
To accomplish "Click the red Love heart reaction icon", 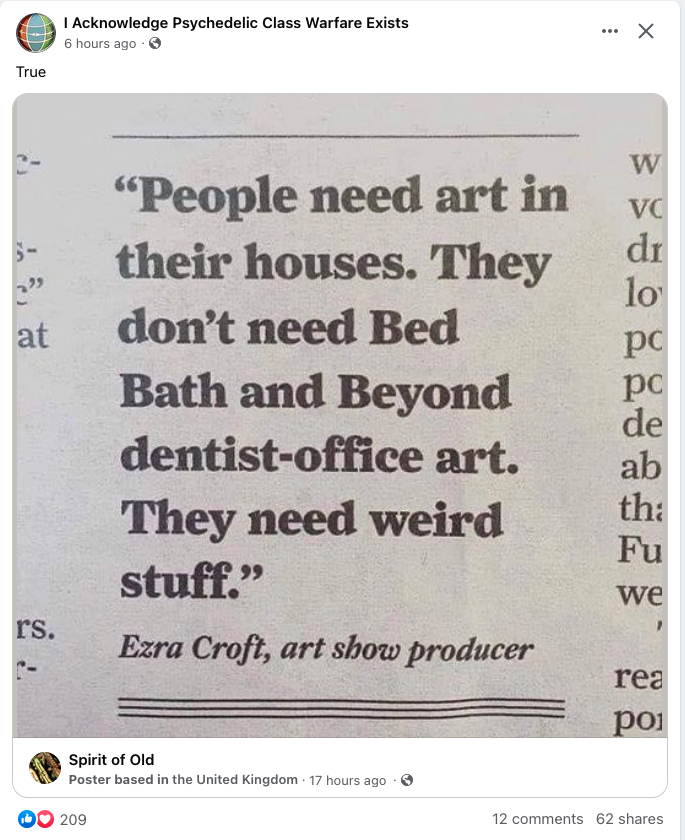I will pyautogui.click(x=45, y=819).
